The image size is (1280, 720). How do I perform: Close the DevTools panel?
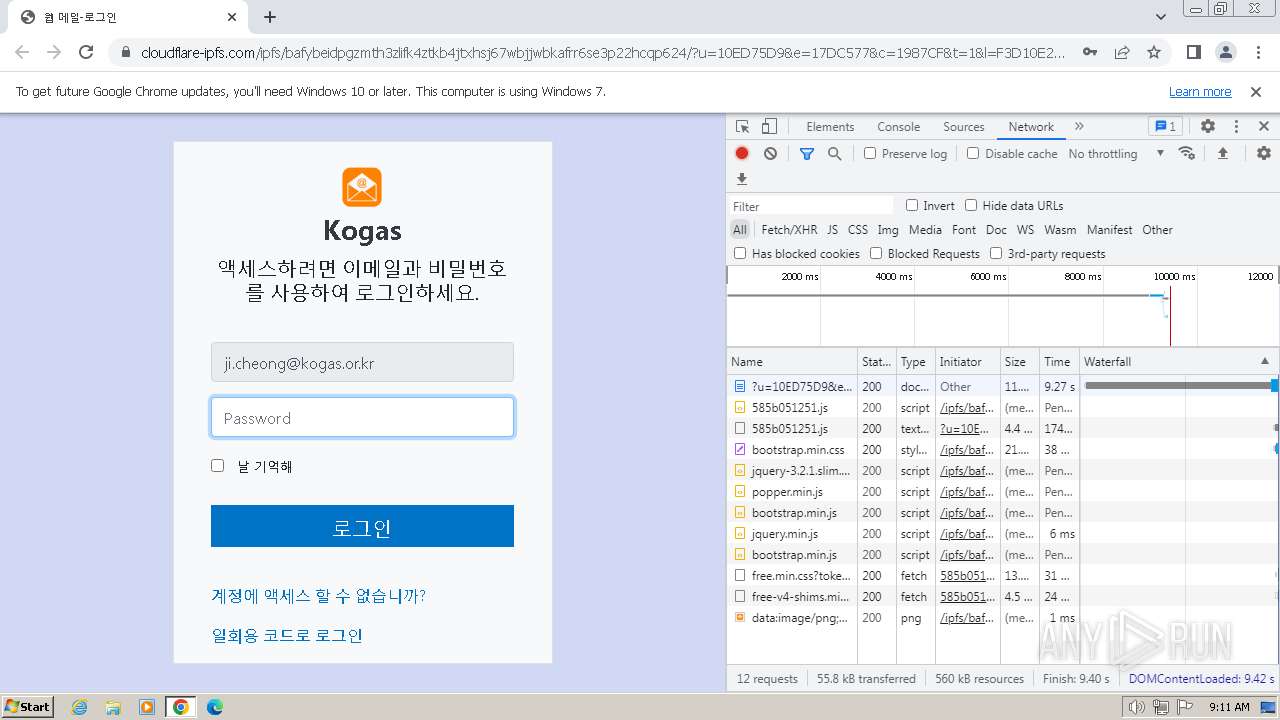tap(1264, 127)
